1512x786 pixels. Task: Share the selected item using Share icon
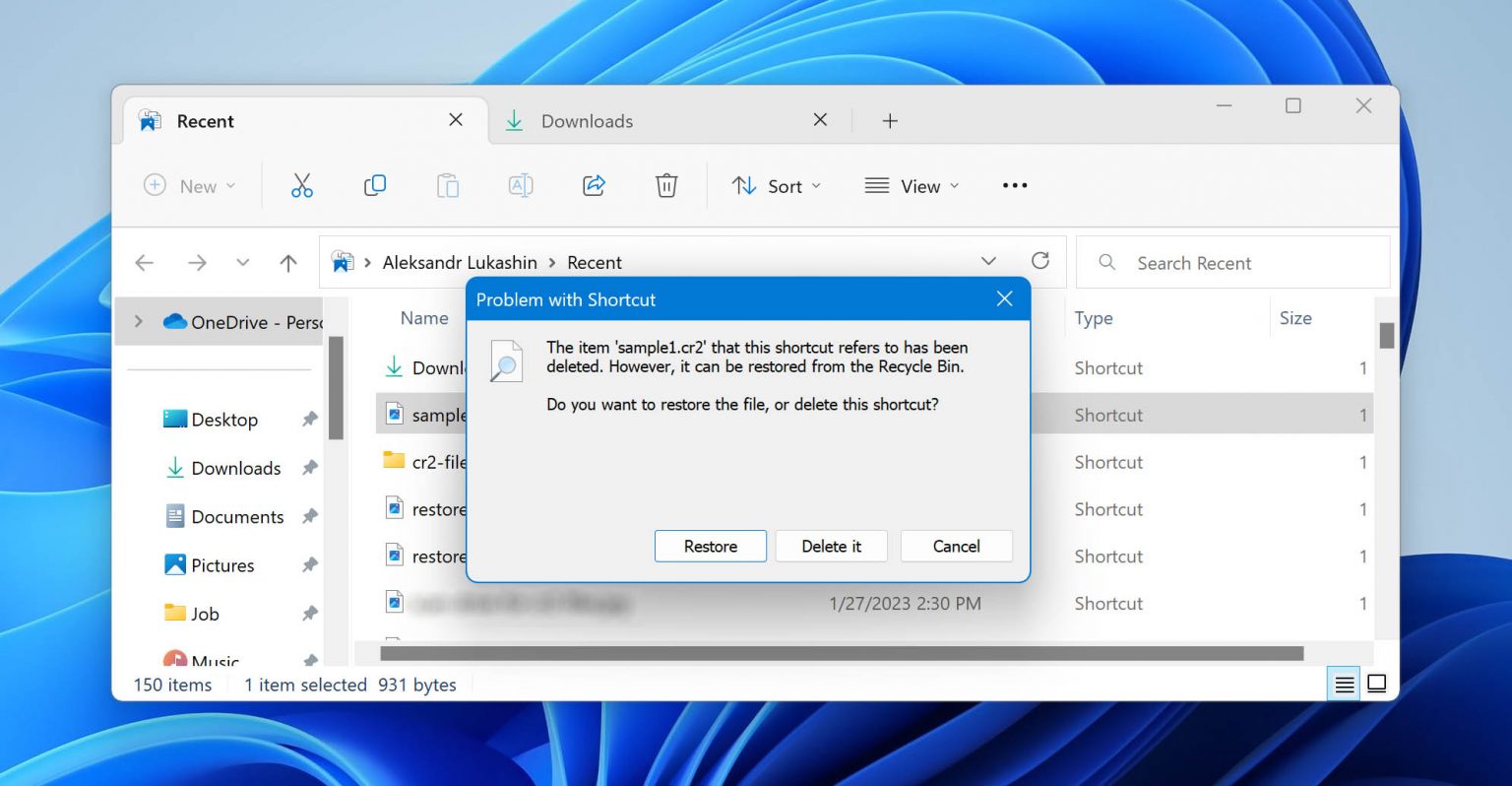(x=594, y=185)
